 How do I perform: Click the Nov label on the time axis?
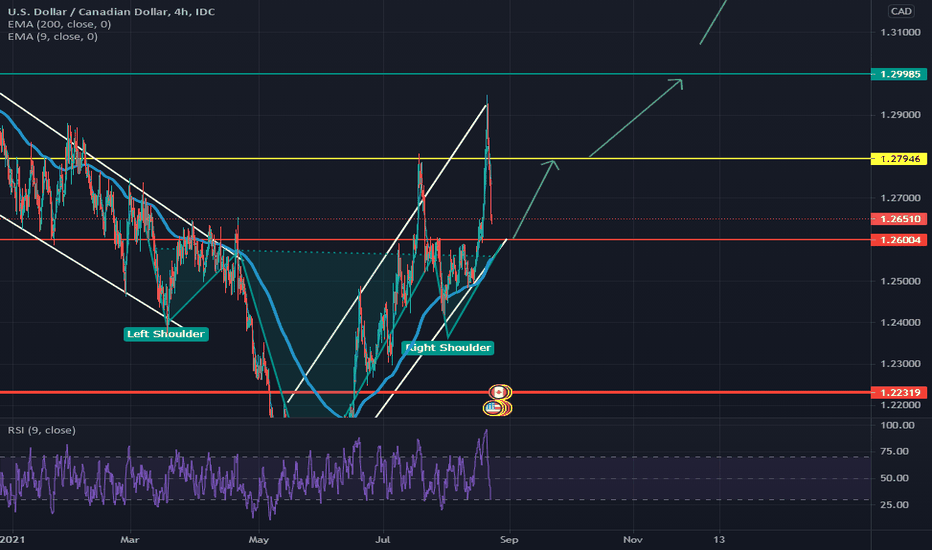point(632,539)
